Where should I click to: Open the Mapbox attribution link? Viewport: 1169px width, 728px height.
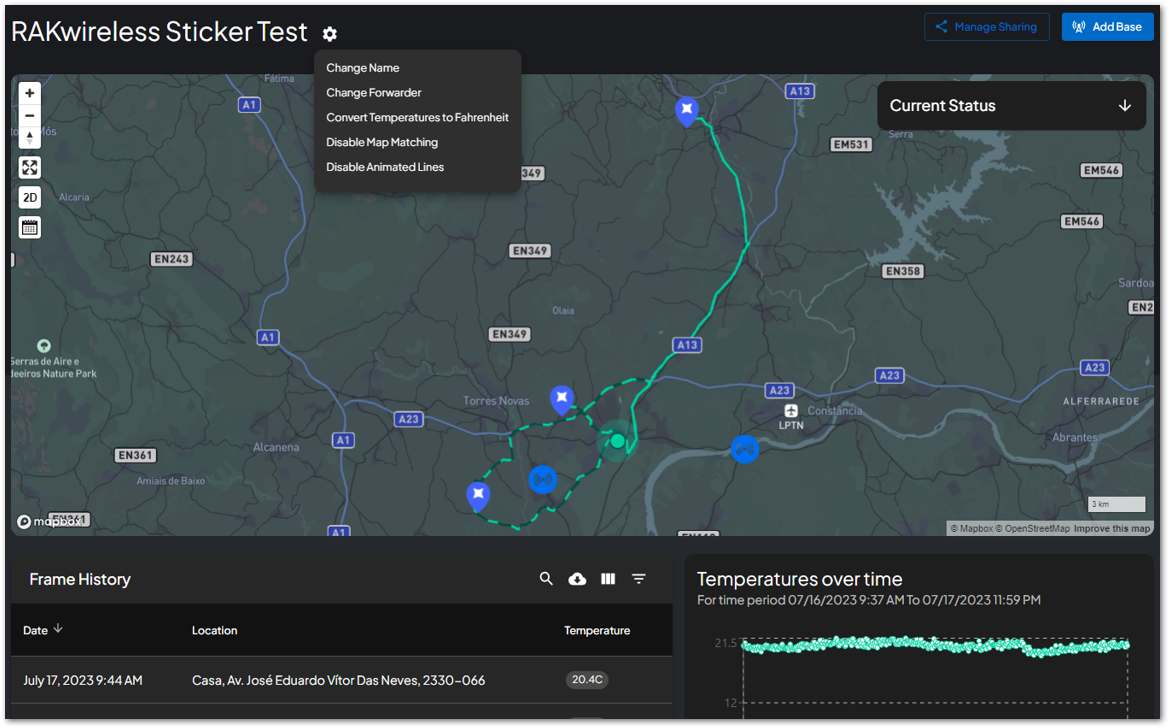point(971,528)
